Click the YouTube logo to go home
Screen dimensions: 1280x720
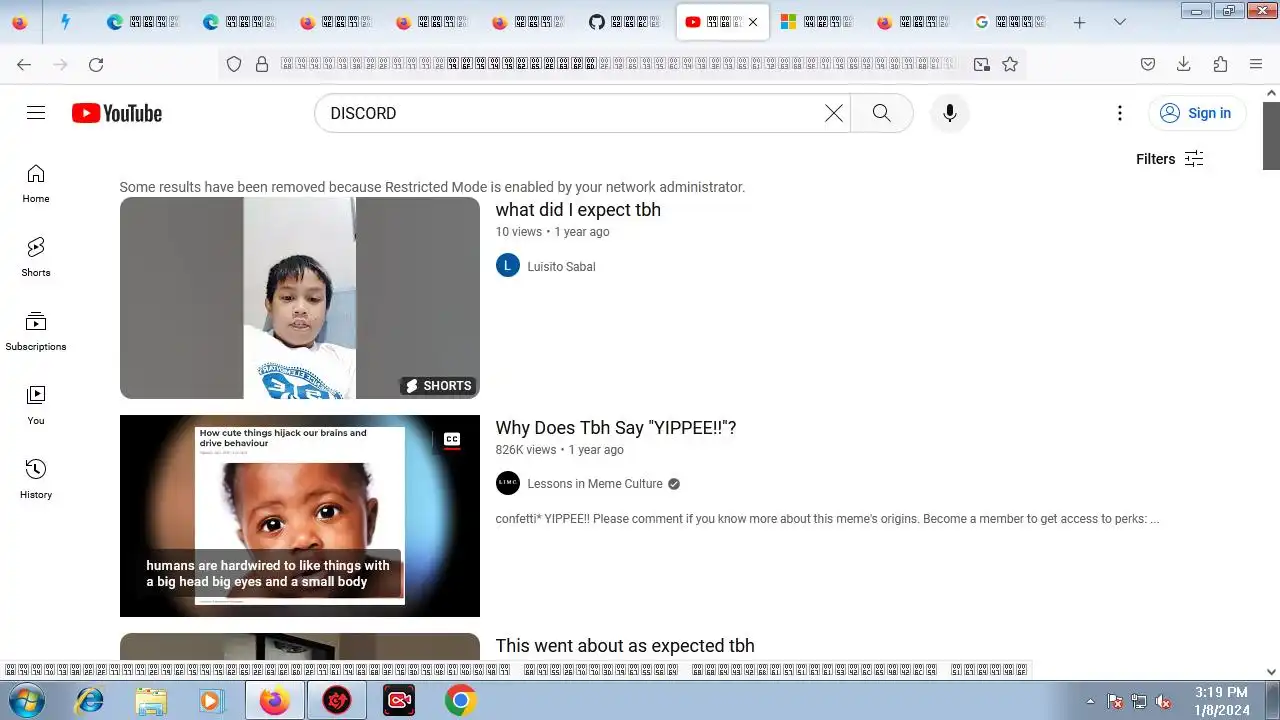[x=117, y=113]
